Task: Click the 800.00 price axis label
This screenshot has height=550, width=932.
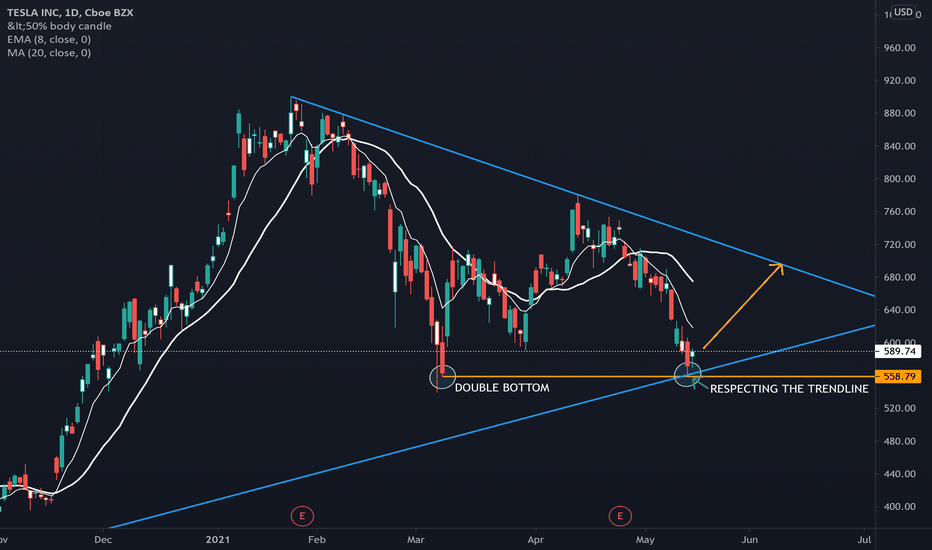Action: pyautogui.click(x=900, y=178)
